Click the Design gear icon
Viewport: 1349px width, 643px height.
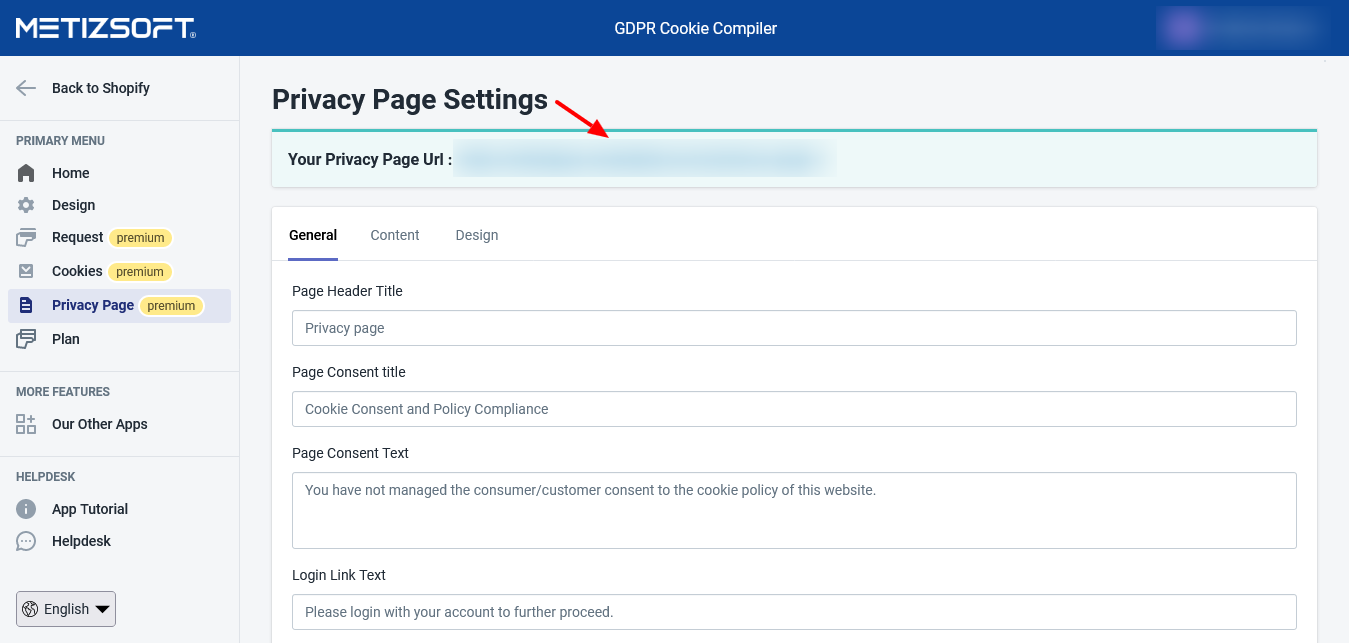pyautogui.click(x=26, y=205)
